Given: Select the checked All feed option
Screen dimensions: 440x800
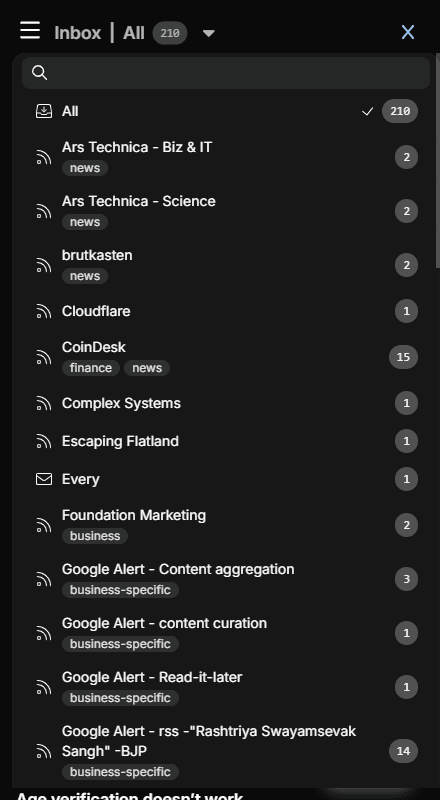Looking at the screenshot, I should (226, 111).
